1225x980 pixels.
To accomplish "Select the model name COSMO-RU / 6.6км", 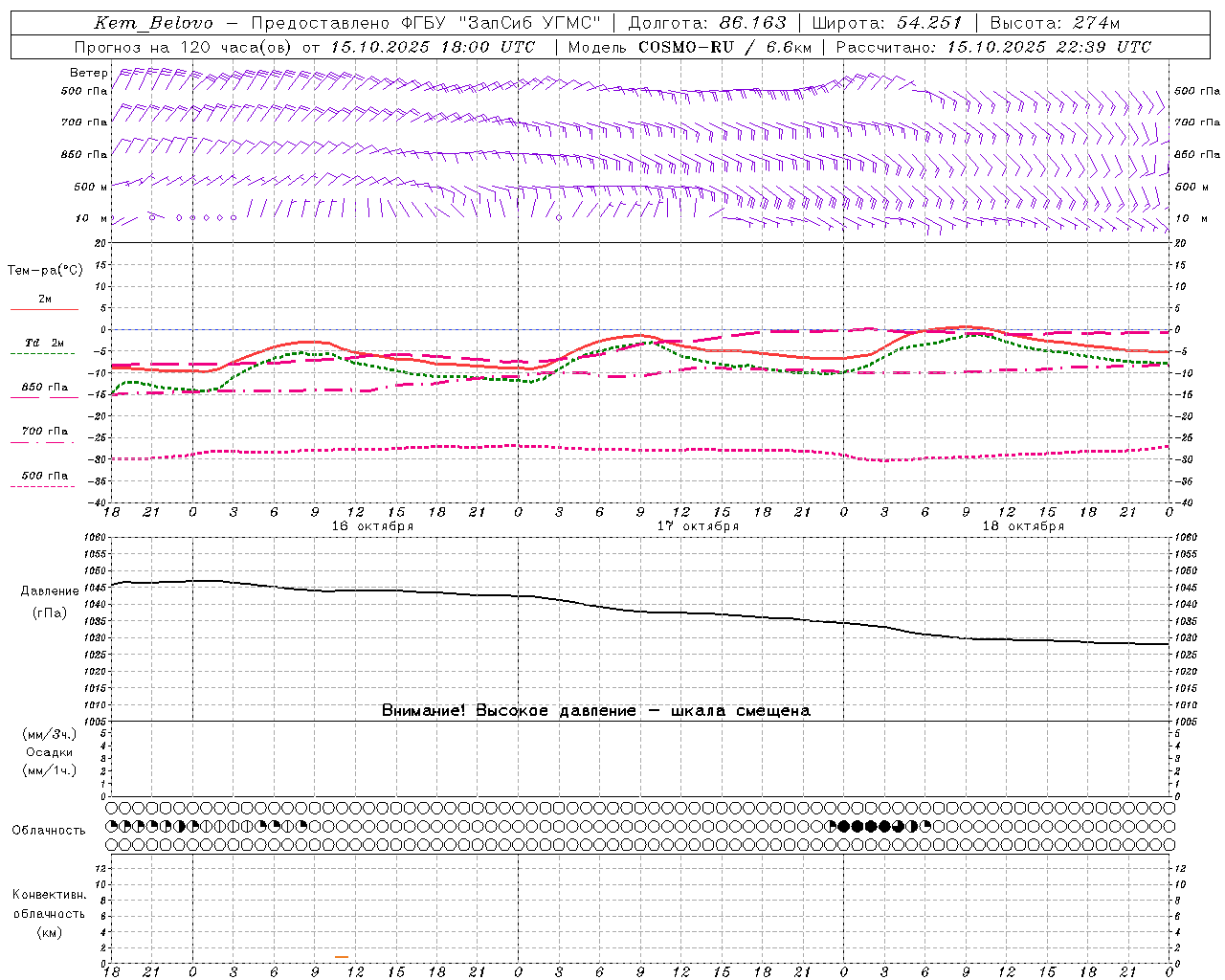I will click(725, 47).
